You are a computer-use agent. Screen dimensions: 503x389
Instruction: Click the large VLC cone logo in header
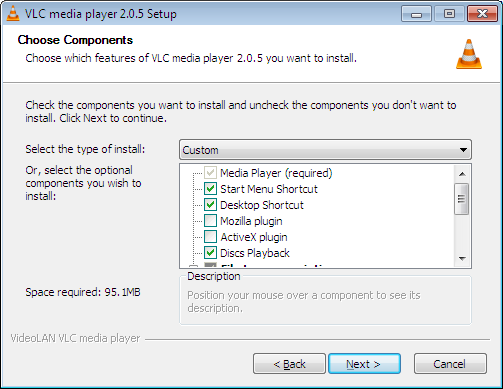pos(469,54)
